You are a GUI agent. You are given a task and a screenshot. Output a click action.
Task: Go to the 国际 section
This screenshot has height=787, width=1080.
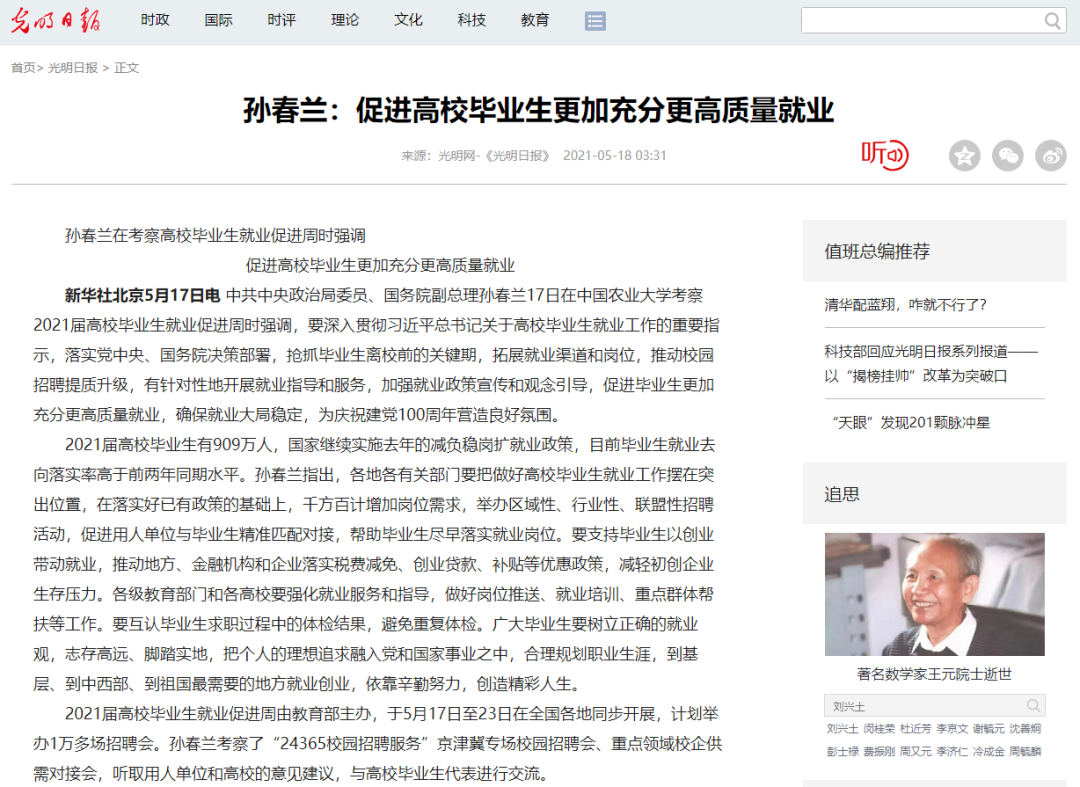tap(218, 20)
